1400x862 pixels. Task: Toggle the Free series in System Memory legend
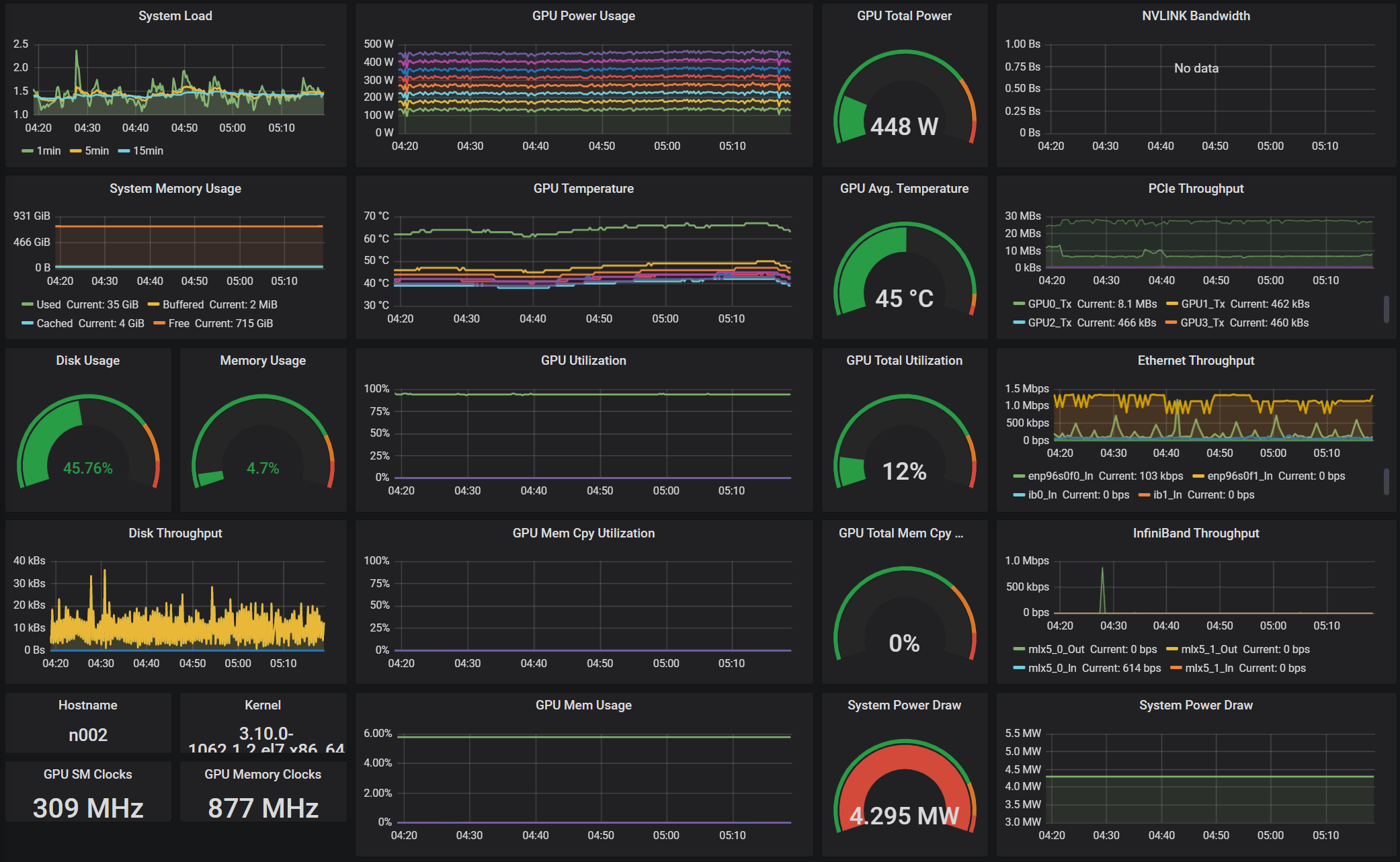pos(179,323)
